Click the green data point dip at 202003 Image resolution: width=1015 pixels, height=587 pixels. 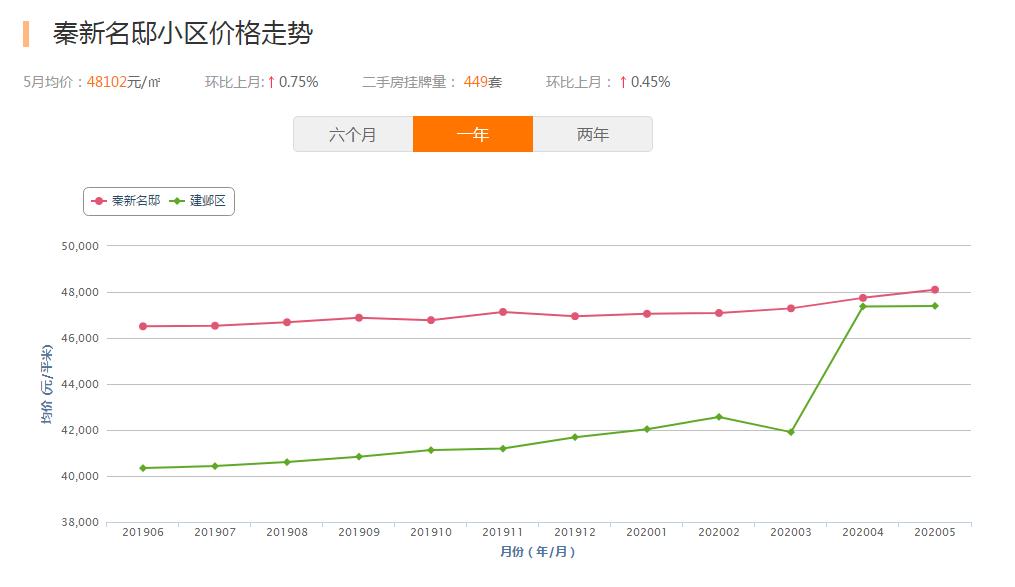click(x=789, y=432)
